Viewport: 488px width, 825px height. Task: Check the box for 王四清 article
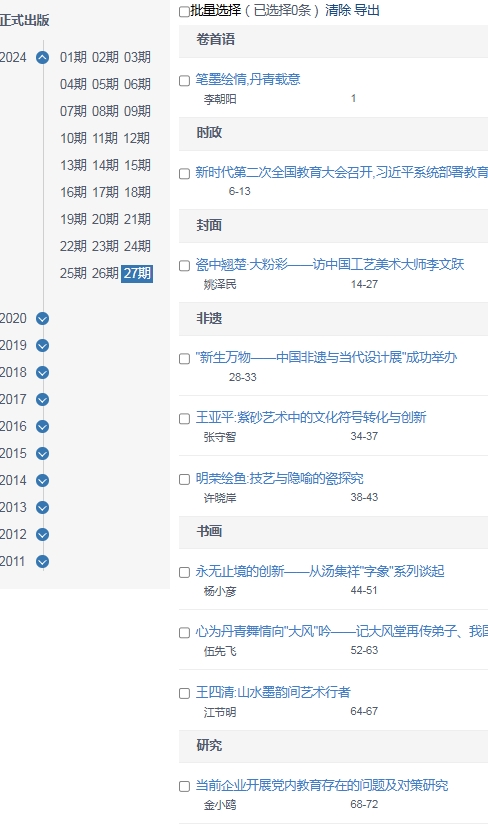184,693
